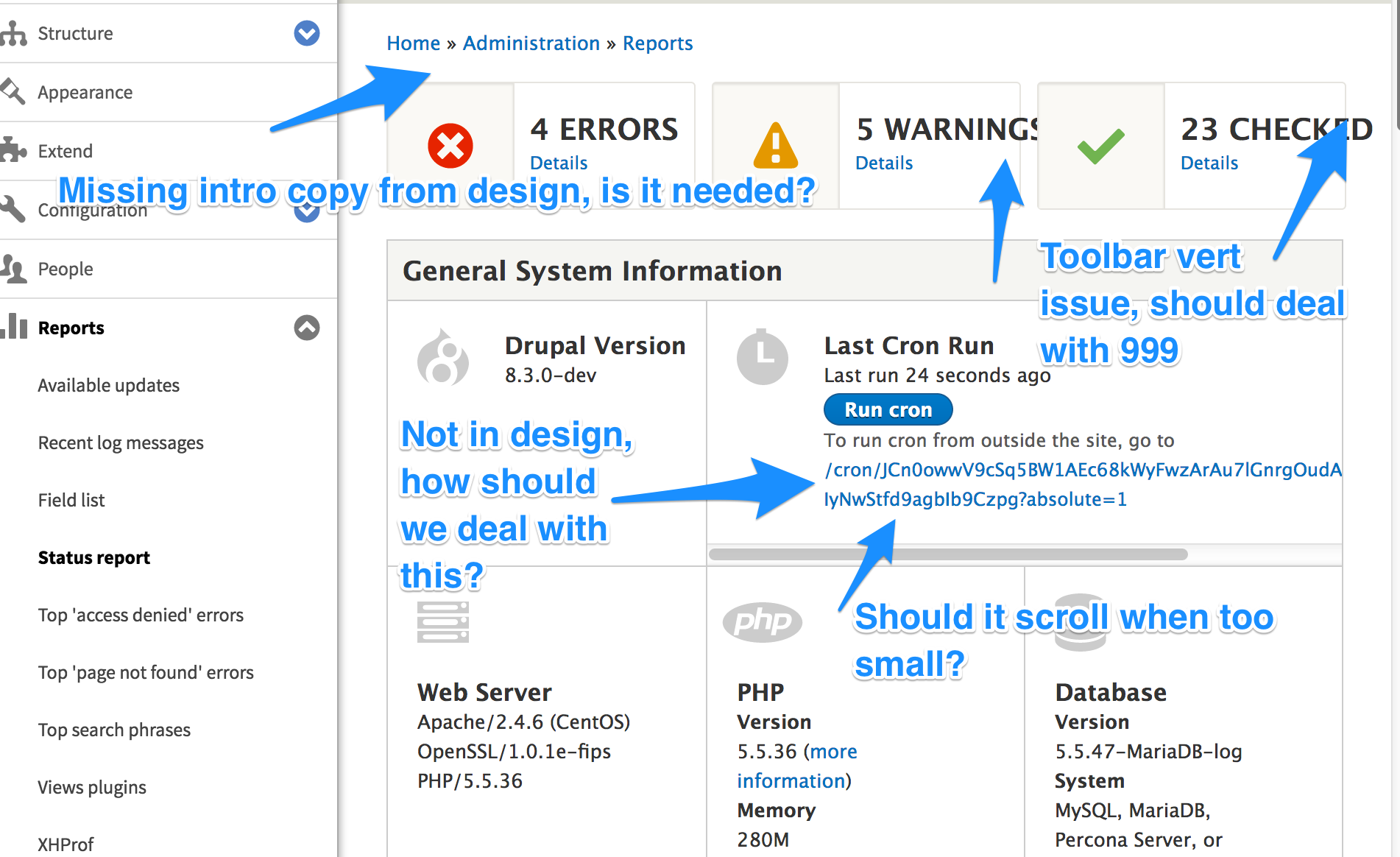Screen dimensions: 1400x857
Task: Click the red errors X icon
Action: tap(450, 145)
